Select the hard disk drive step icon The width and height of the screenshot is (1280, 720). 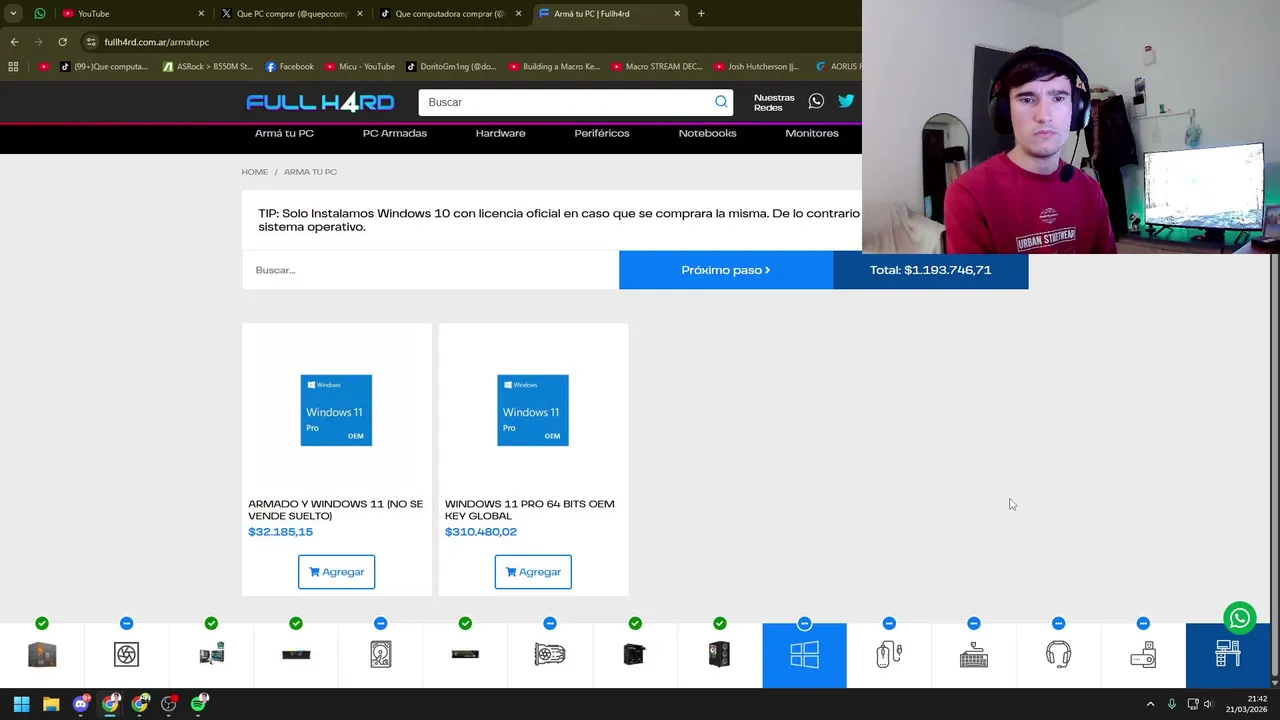pyautogui.click(x=381, y=655)
